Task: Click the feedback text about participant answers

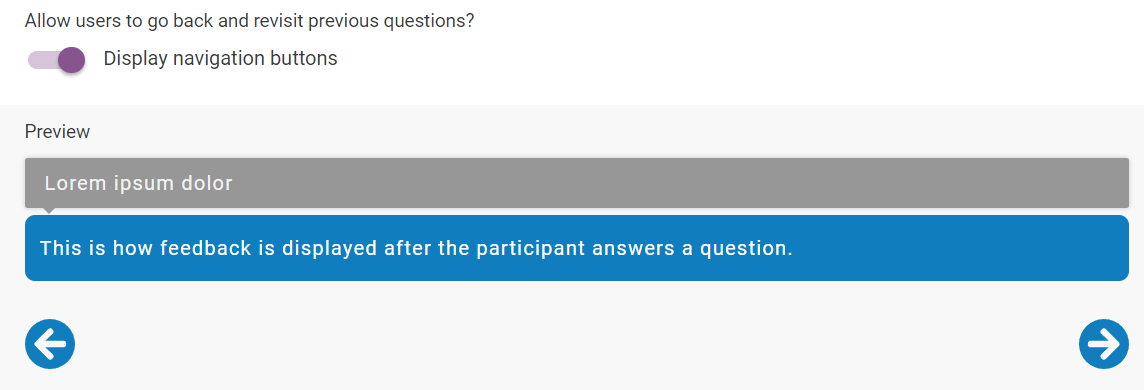Action: point(416,249)
